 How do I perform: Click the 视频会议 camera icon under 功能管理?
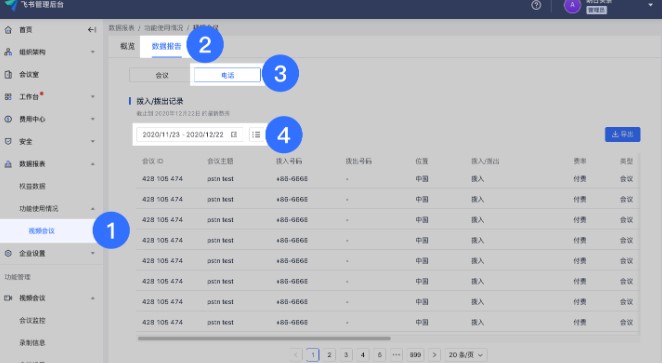coord(8,298)
